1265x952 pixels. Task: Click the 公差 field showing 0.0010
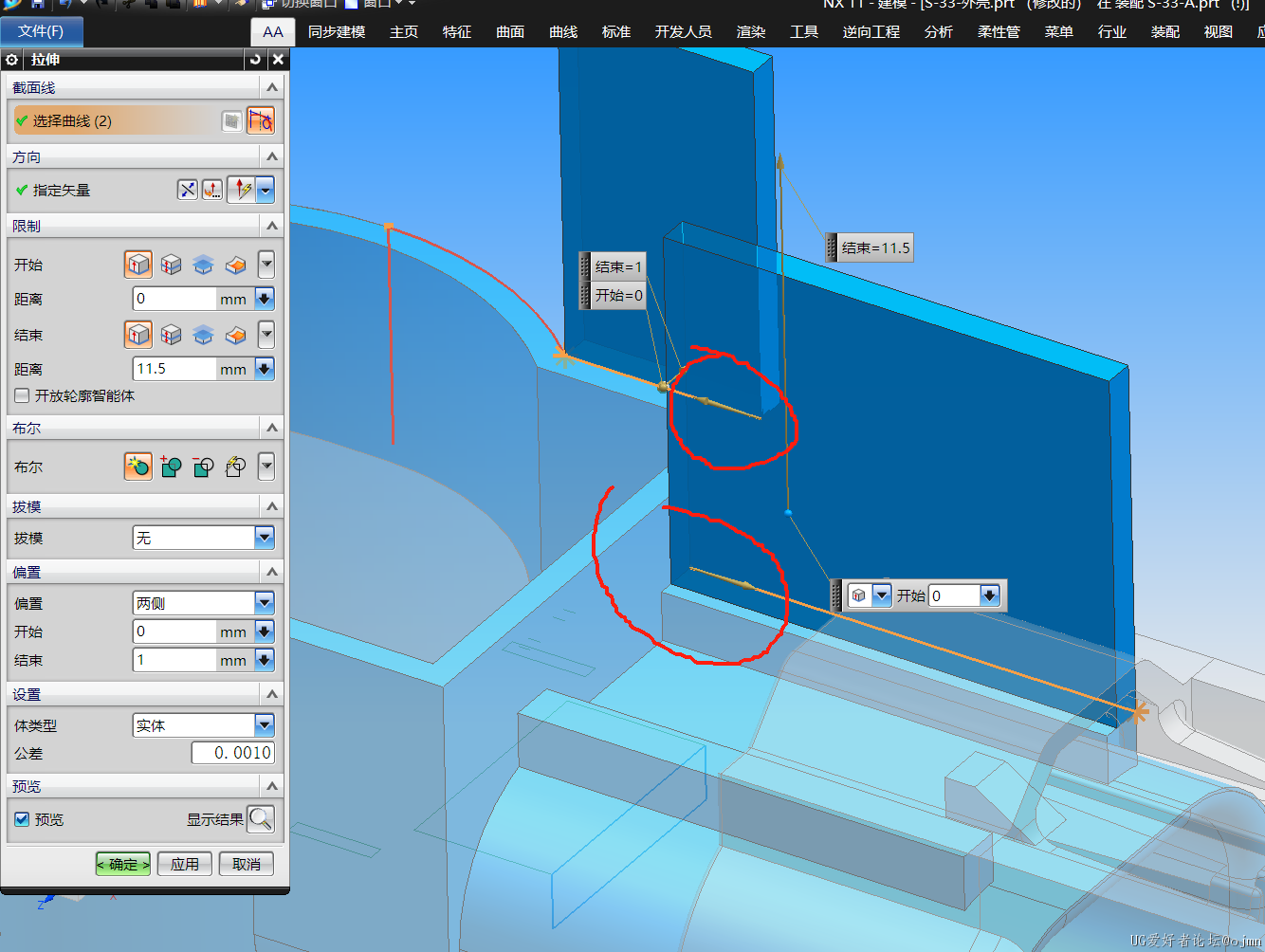click(x=233, y=753)
